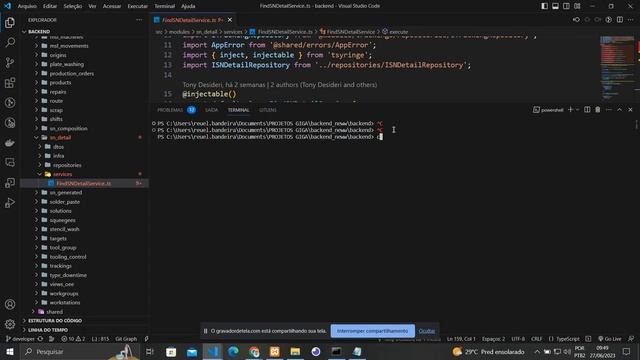Viewport: 640px width, 360px height.
Task: Expand the repositories folder
Action: (x=84, y=165)
